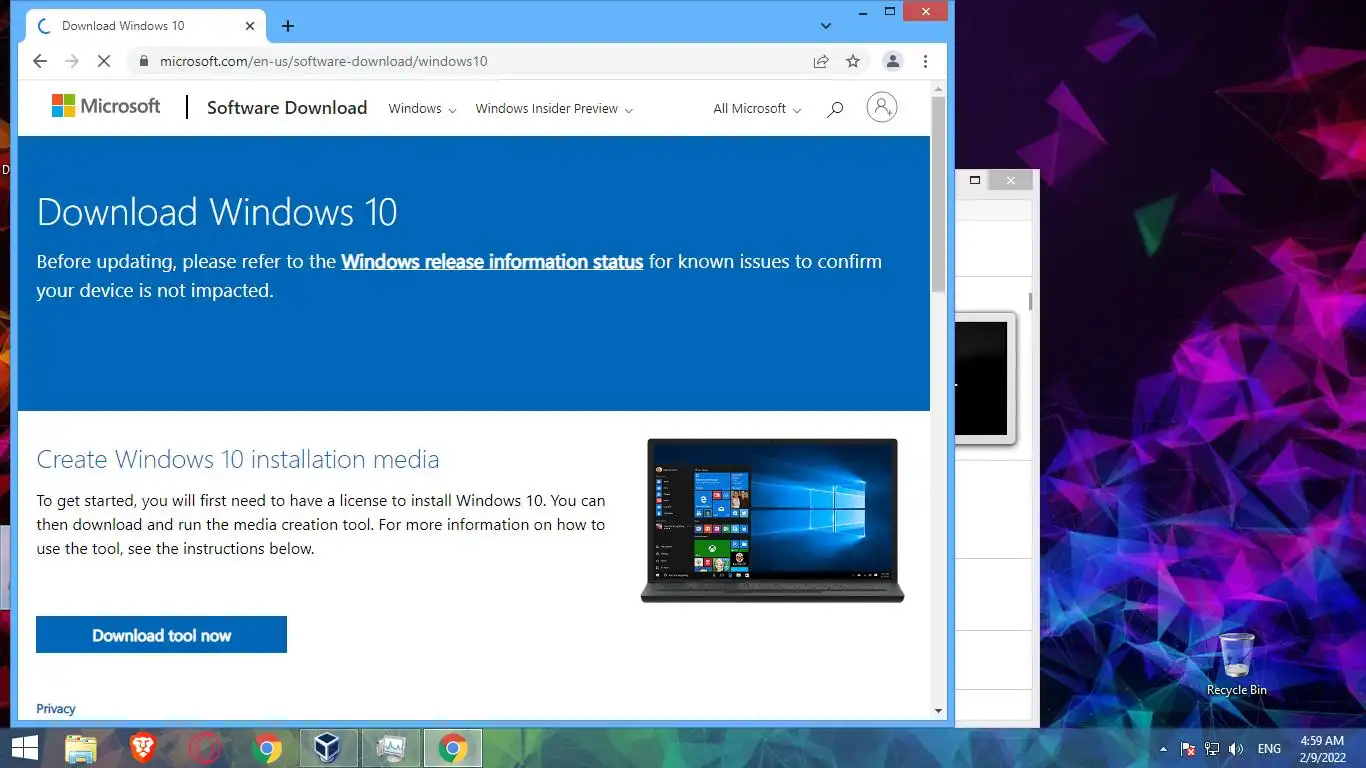Viewport: 1366px width, 768px height.
Task: Click the Chrome back arrow
Action: [40, 61]
